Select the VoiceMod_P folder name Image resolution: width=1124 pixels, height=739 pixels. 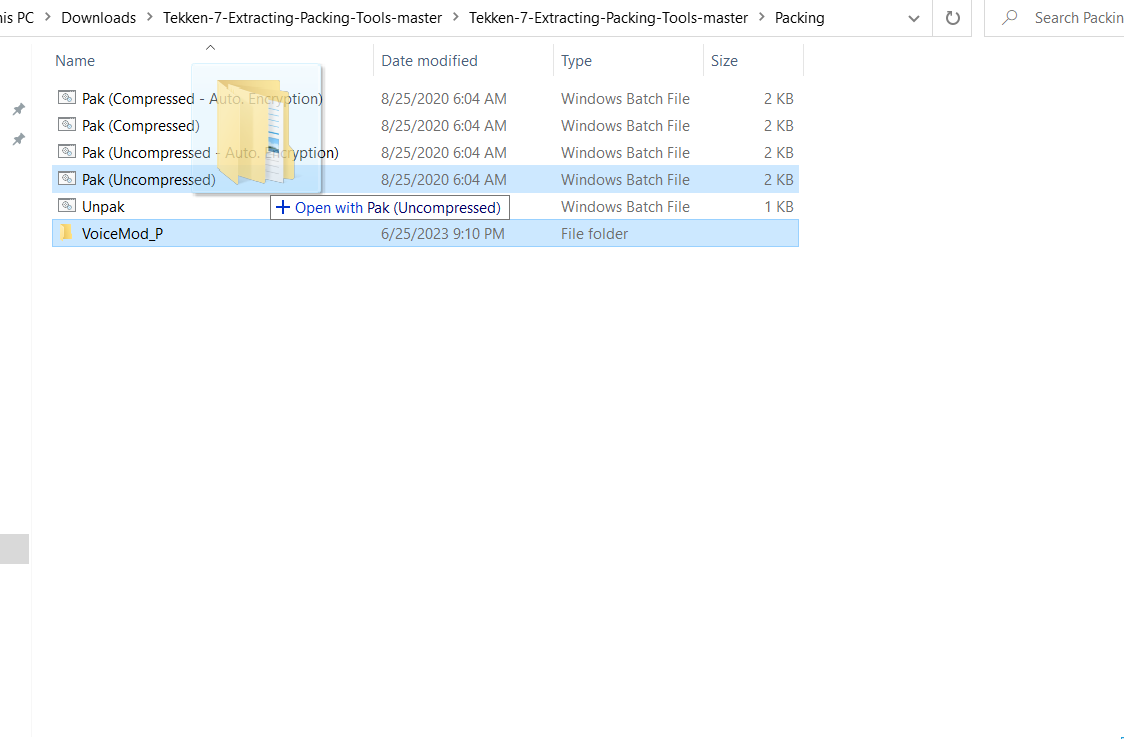123,234
